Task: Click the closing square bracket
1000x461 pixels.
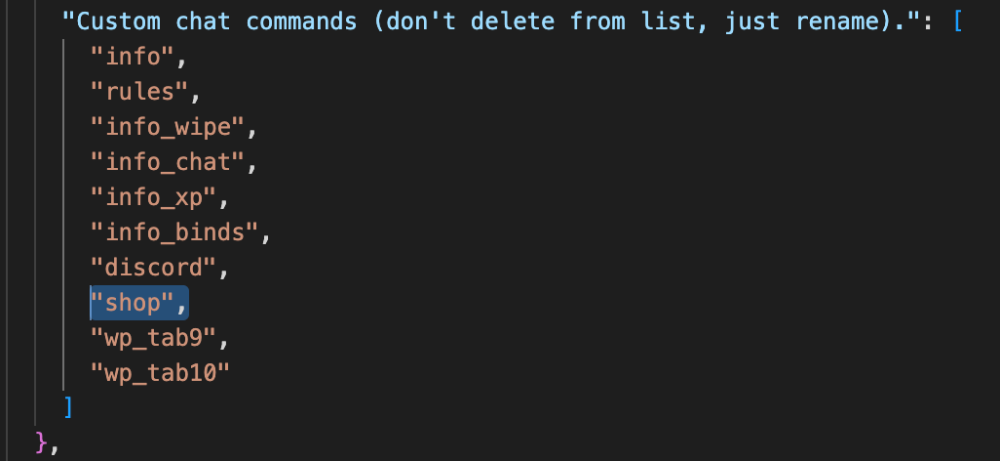Action: (x=68, y=407)
